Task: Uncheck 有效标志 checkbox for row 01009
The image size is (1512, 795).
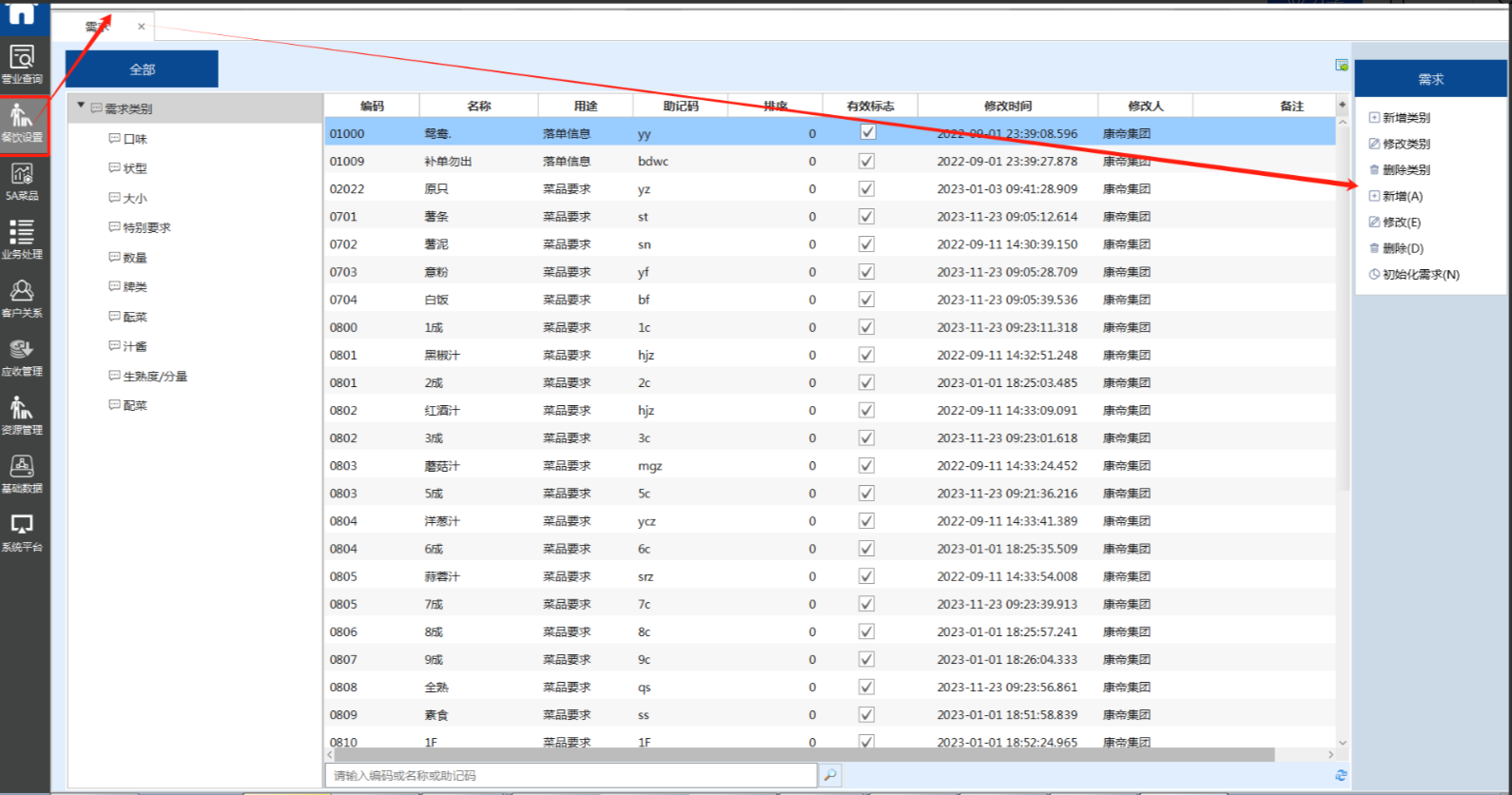Action: coord(866,161)
